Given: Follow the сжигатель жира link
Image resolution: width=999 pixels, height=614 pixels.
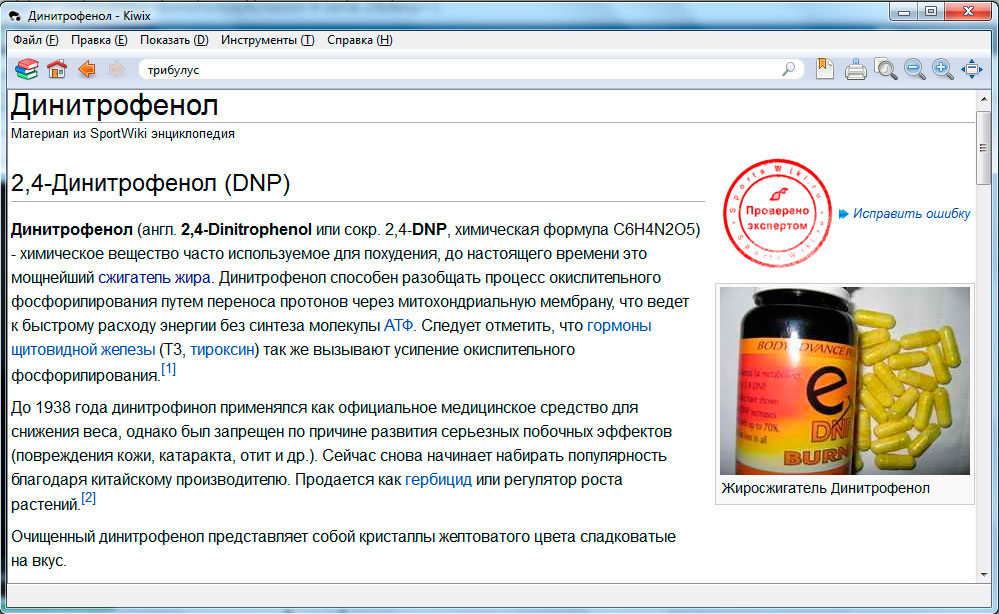Looking at the screenshot, I should coord(154,277).
